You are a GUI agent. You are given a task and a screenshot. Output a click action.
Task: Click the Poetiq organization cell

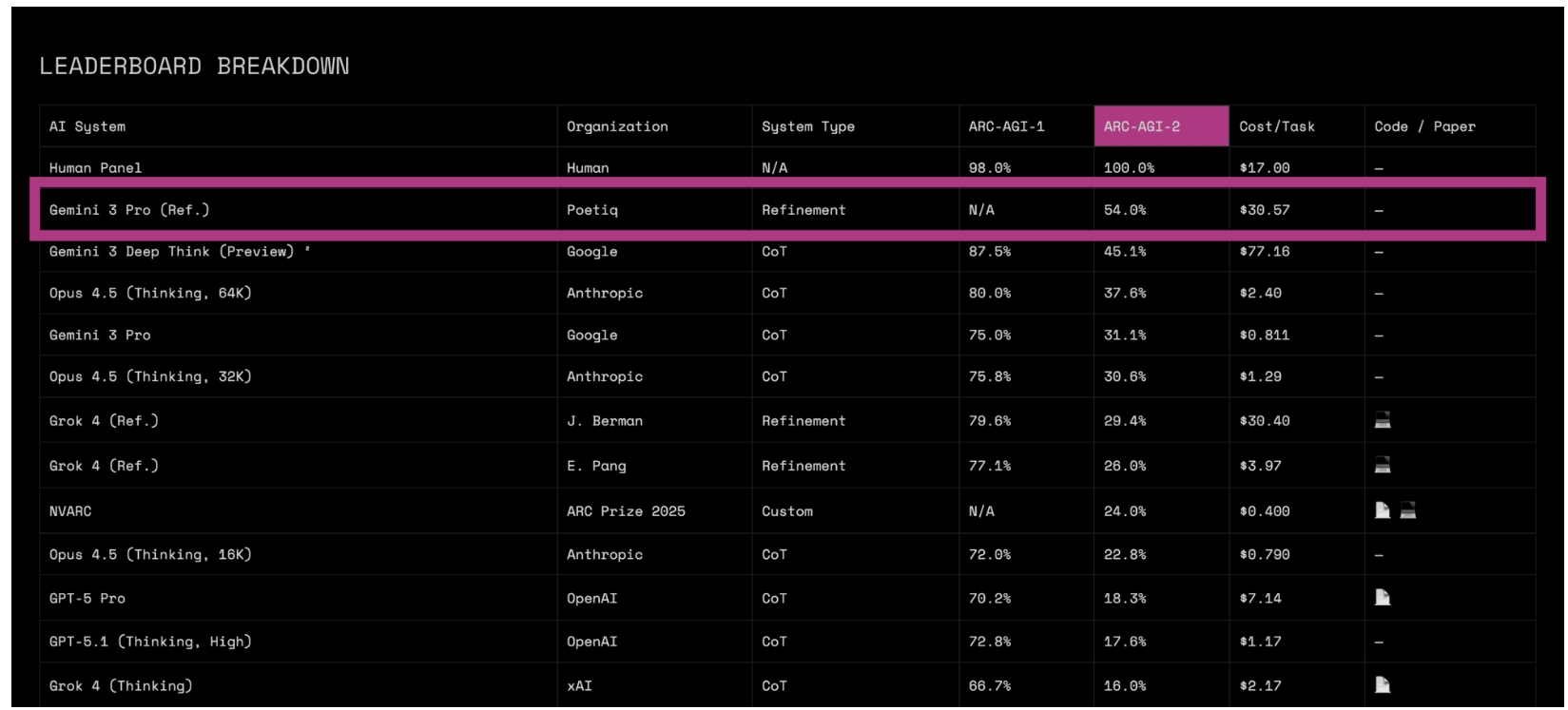tap(592, 210)
